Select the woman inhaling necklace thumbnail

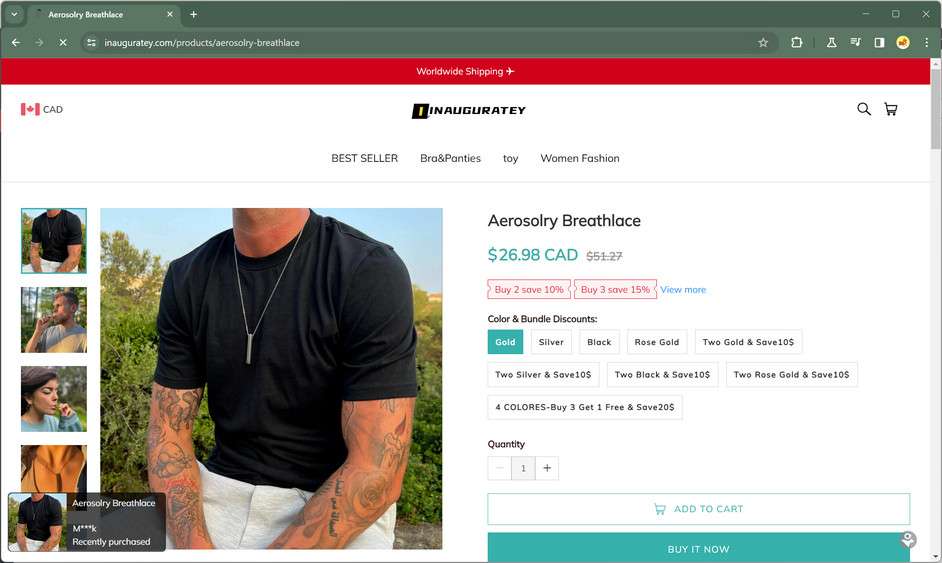pyautogui.click(x=54, y=399)
